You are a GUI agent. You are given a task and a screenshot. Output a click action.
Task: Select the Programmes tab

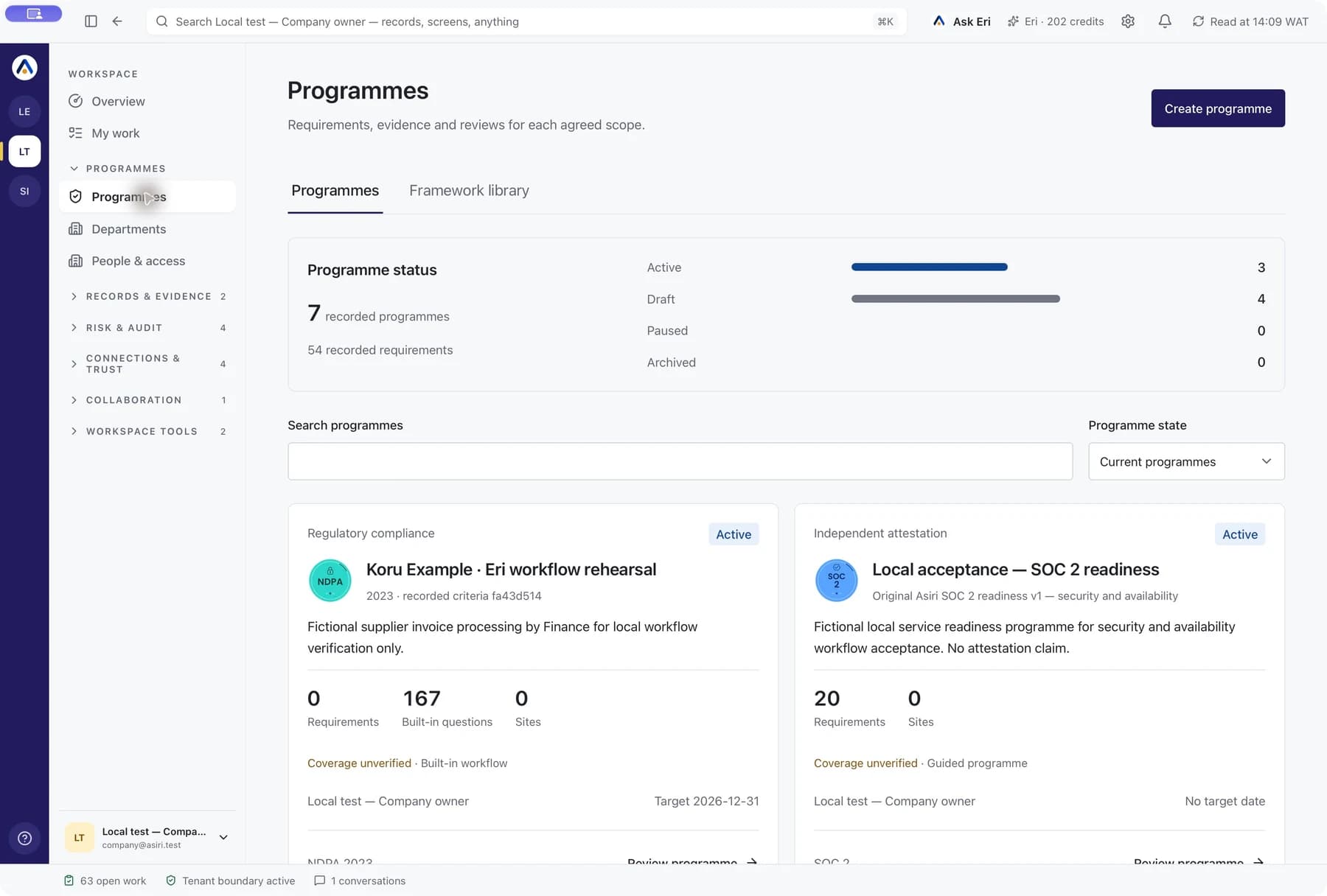click(x=335, y=191)
